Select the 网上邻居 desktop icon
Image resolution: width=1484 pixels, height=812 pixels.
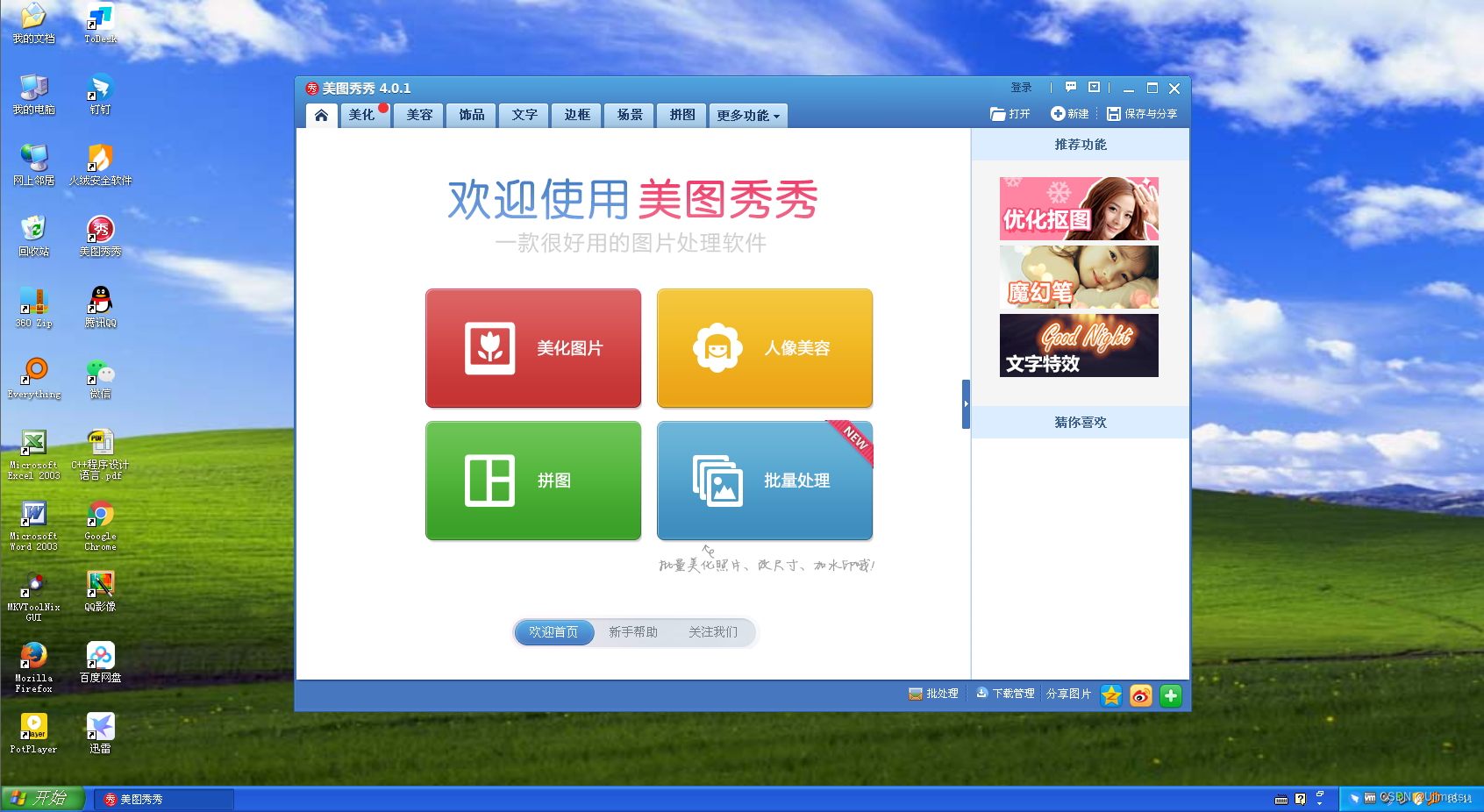tap(33, 165)
